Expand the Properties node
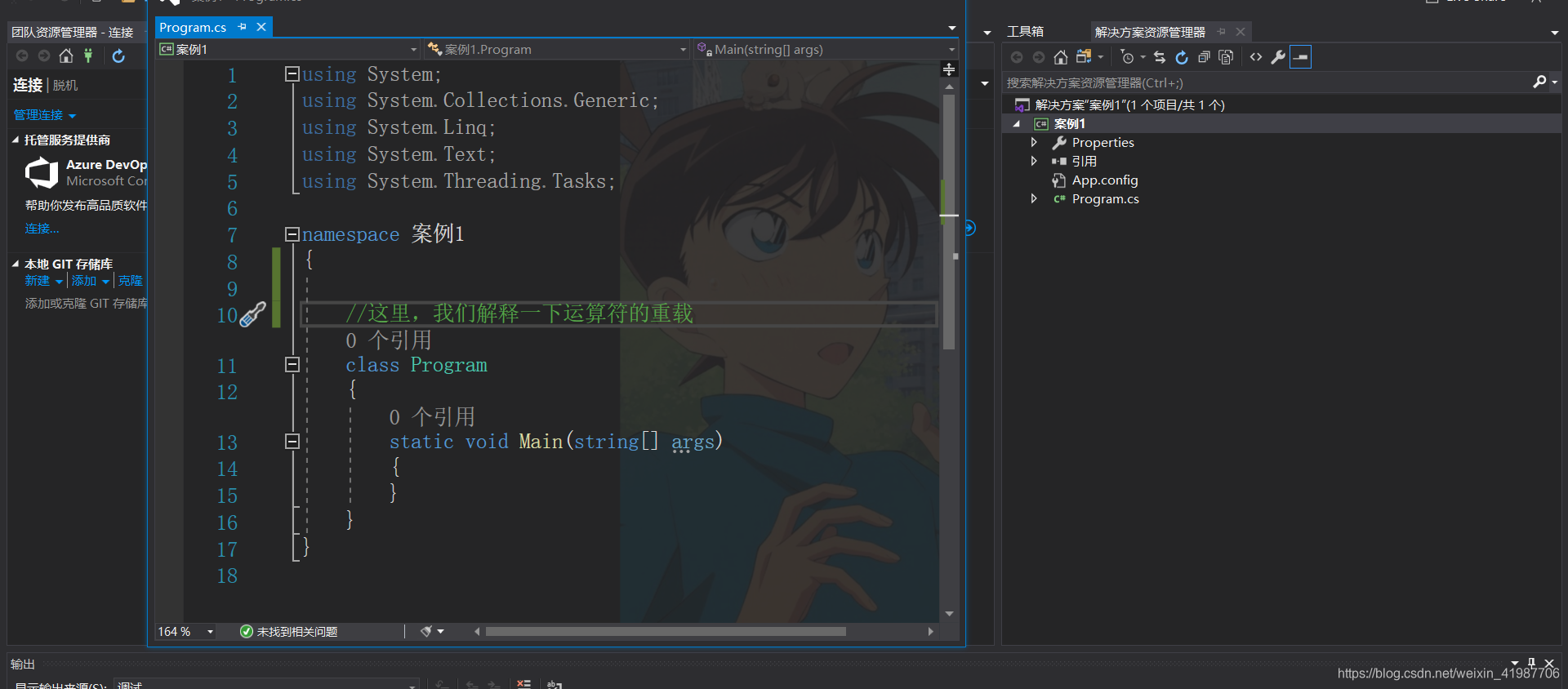 click(1034, 142)
